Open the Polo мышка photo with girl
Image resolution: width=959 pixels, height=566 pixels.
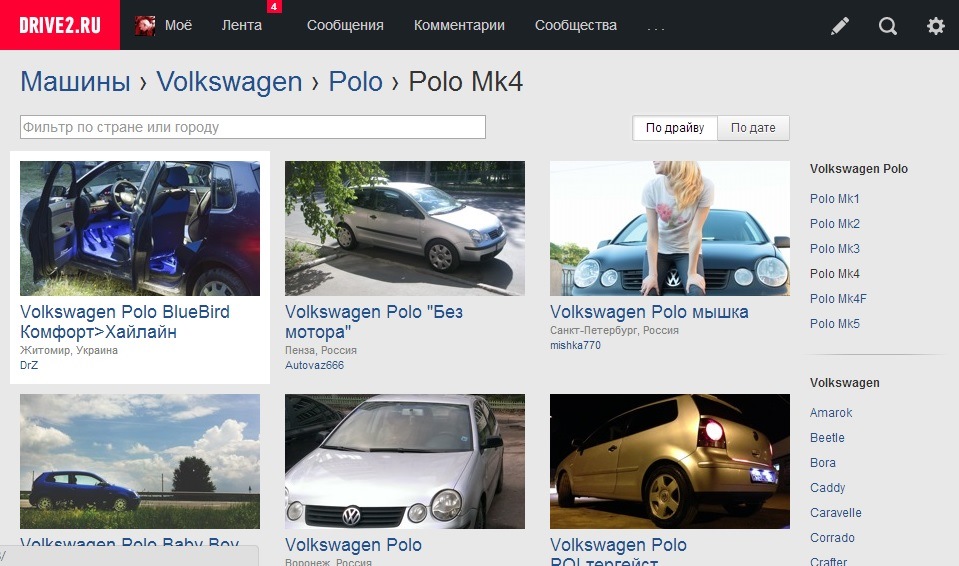[x=670, y=228]
